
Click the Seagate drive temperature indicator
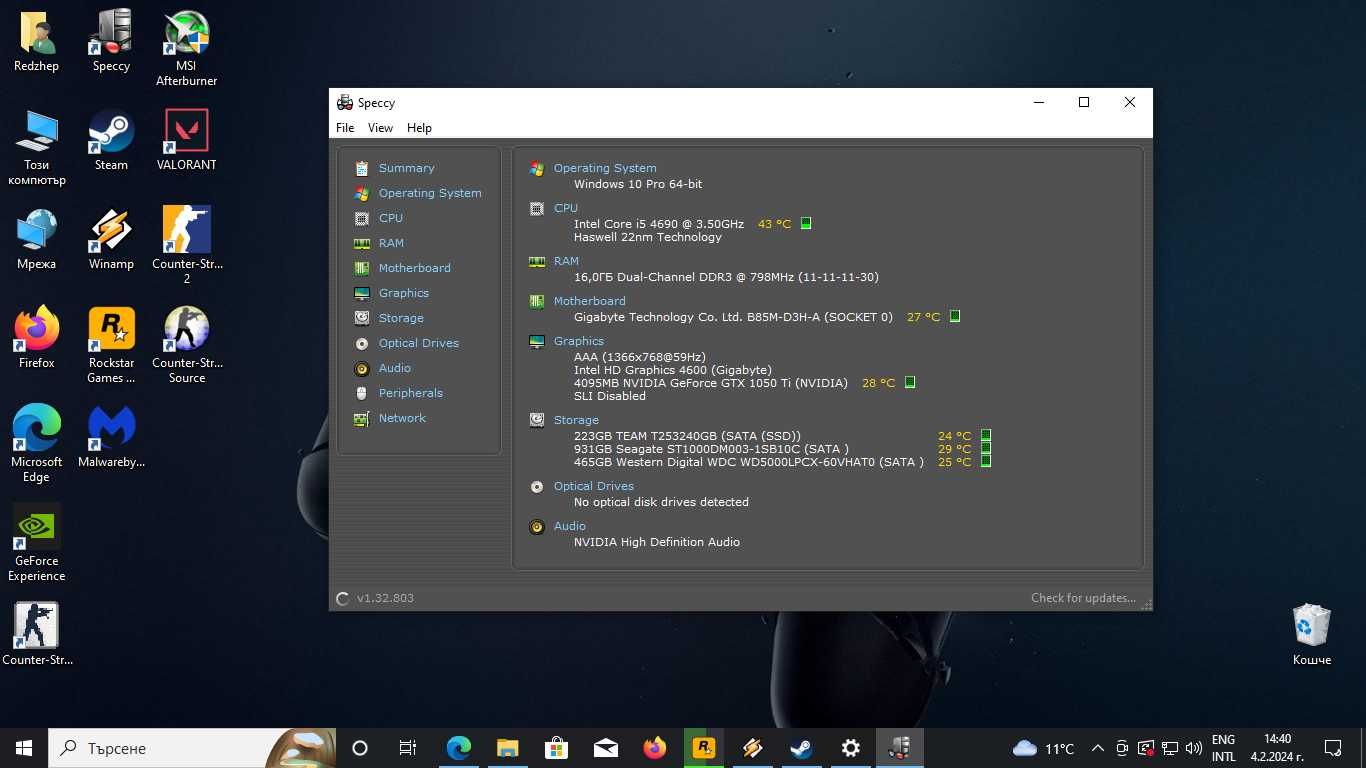tap(986, 449)
